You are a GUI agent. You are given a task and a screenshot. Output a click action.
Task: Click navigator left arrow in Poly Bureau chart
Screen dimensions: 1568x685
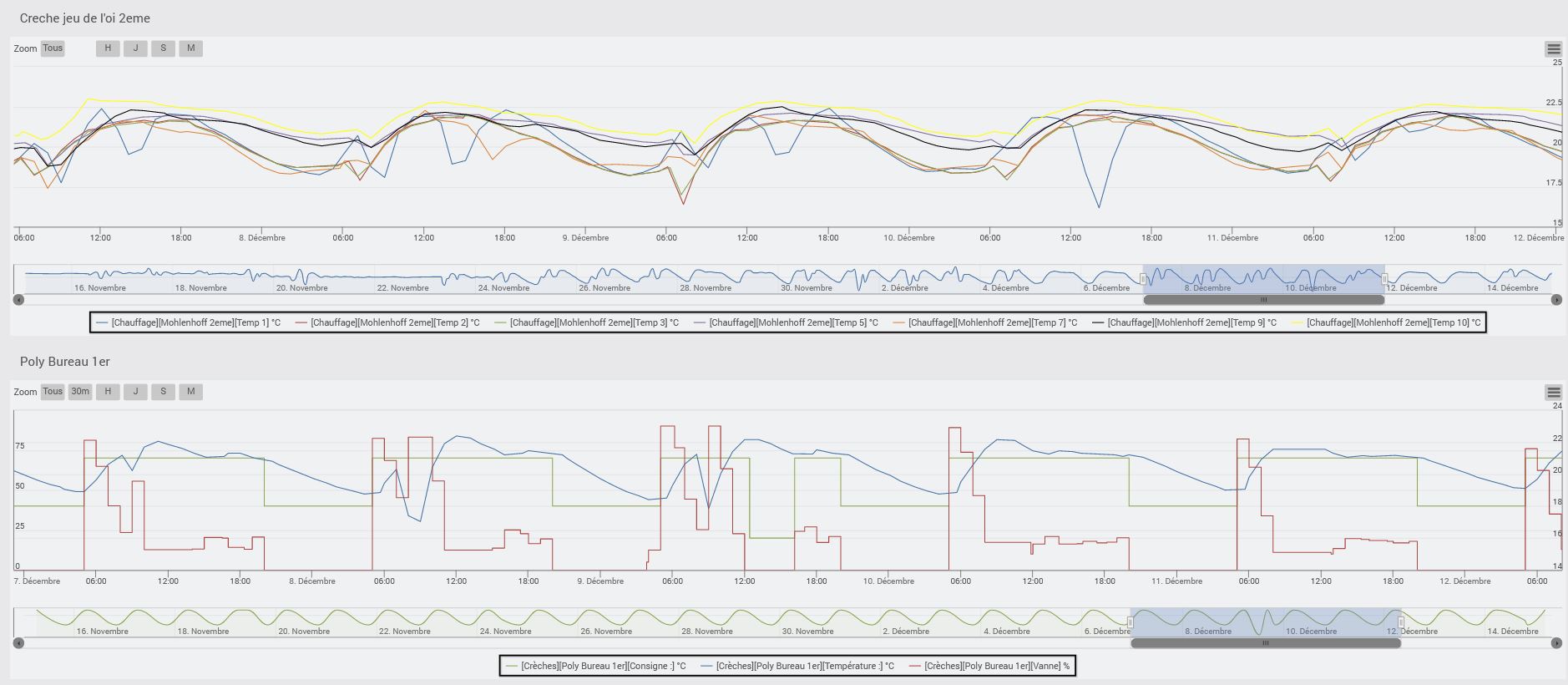18,643
